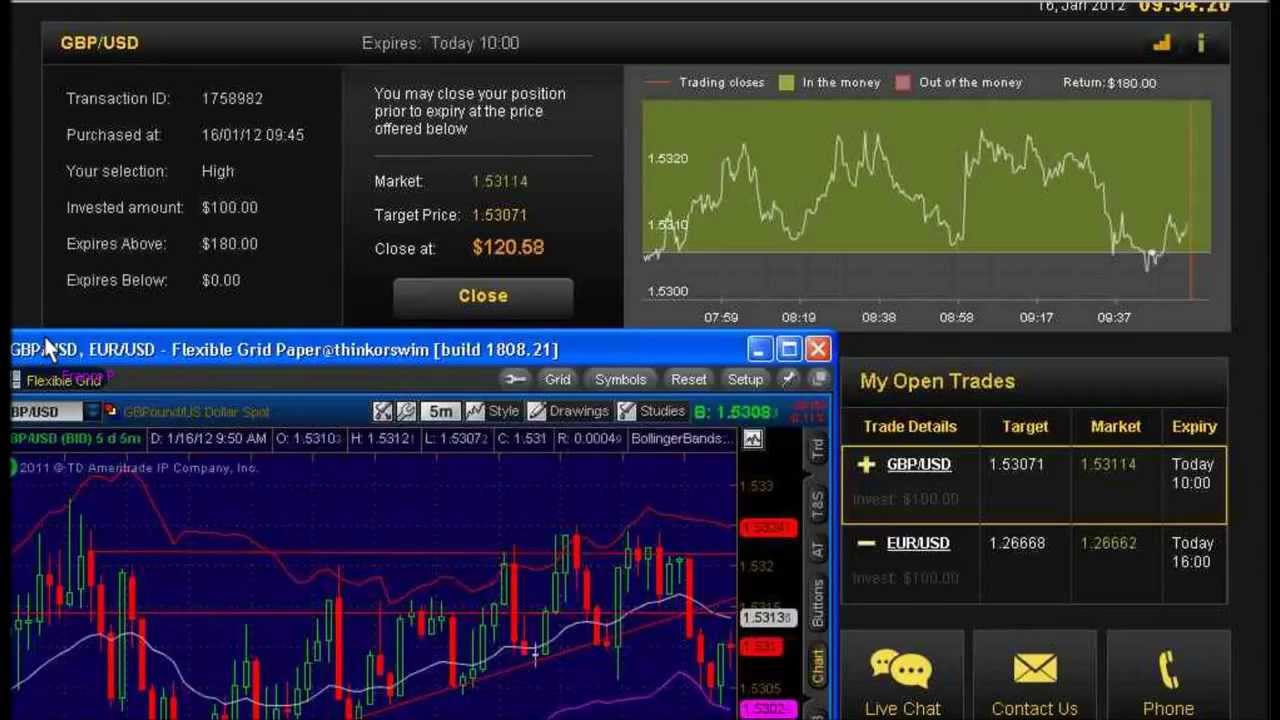Image resolution: width=1280 pixels, height=720 pixels.
Task: Click the Trading closes legend line
Action: (x=657, y=82)
